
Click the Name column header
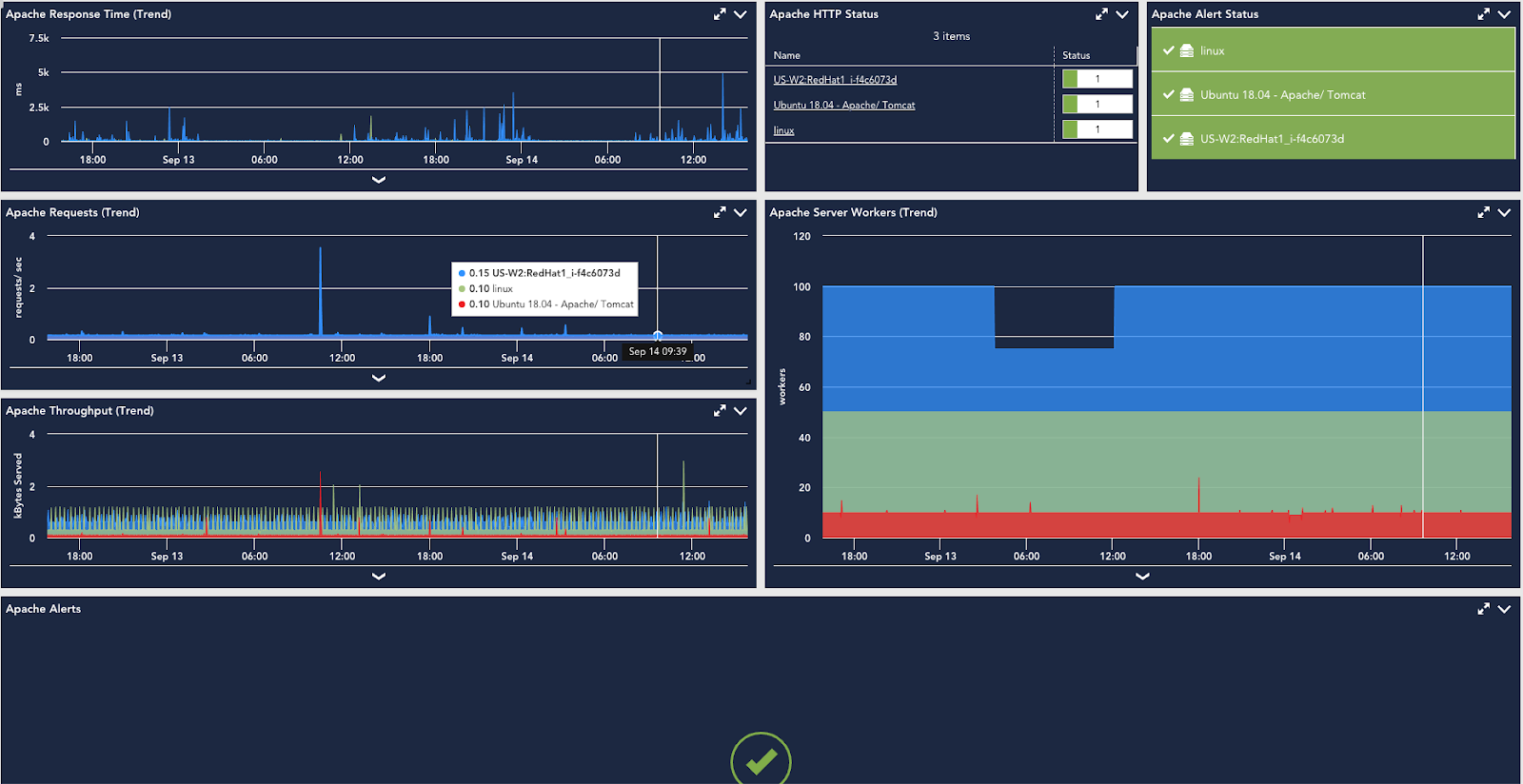coord(787,55)
